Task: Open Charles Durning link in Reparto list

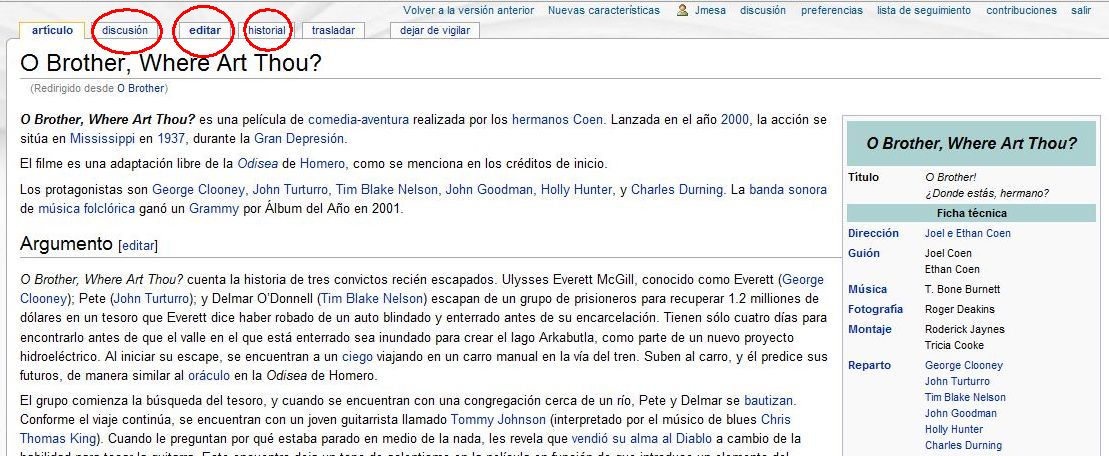Action: pos(963,445)
